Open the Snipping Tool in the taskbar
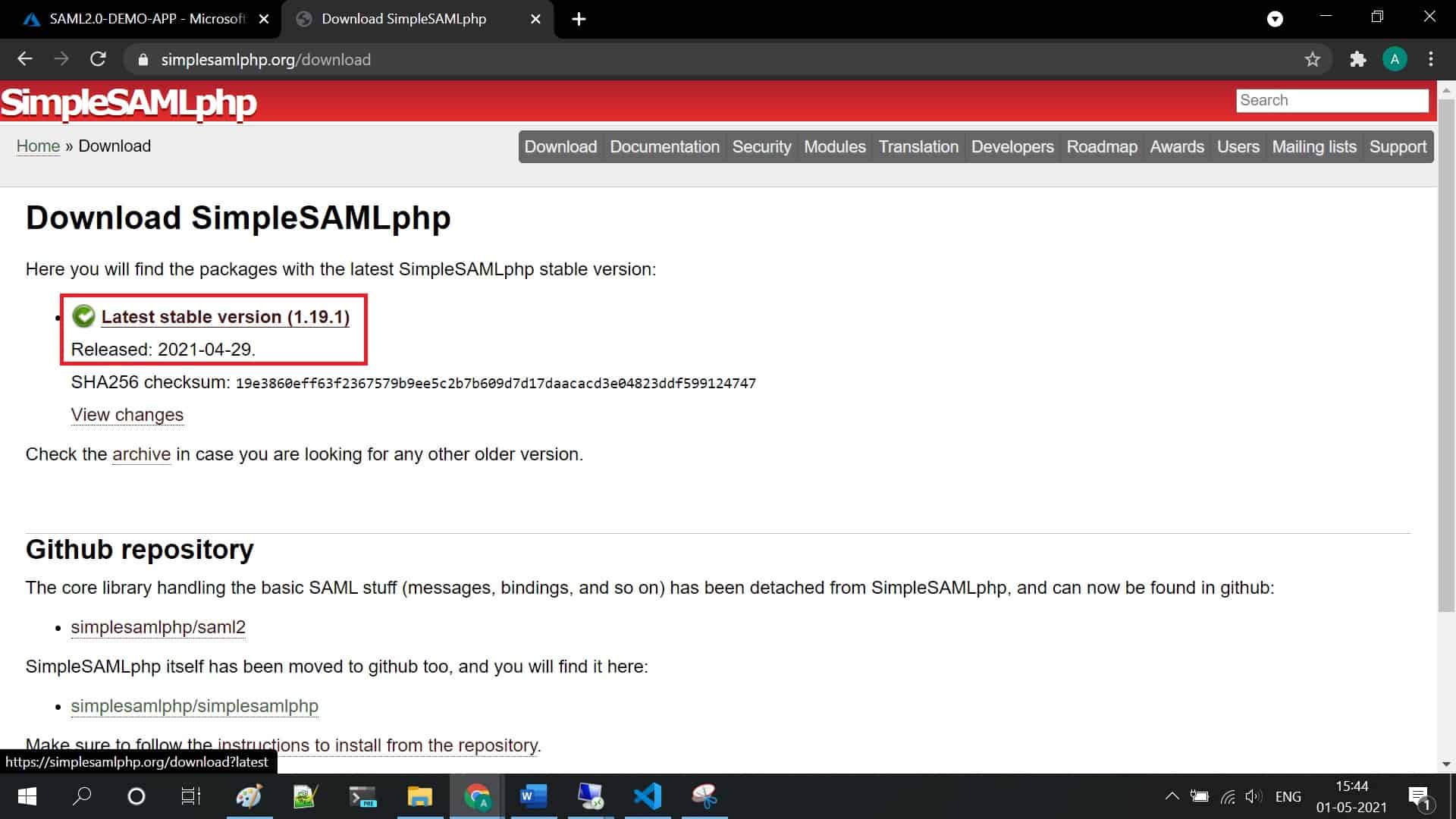Screen dimensions: 1456x819 pyautogui.click(x=704, y=796)
